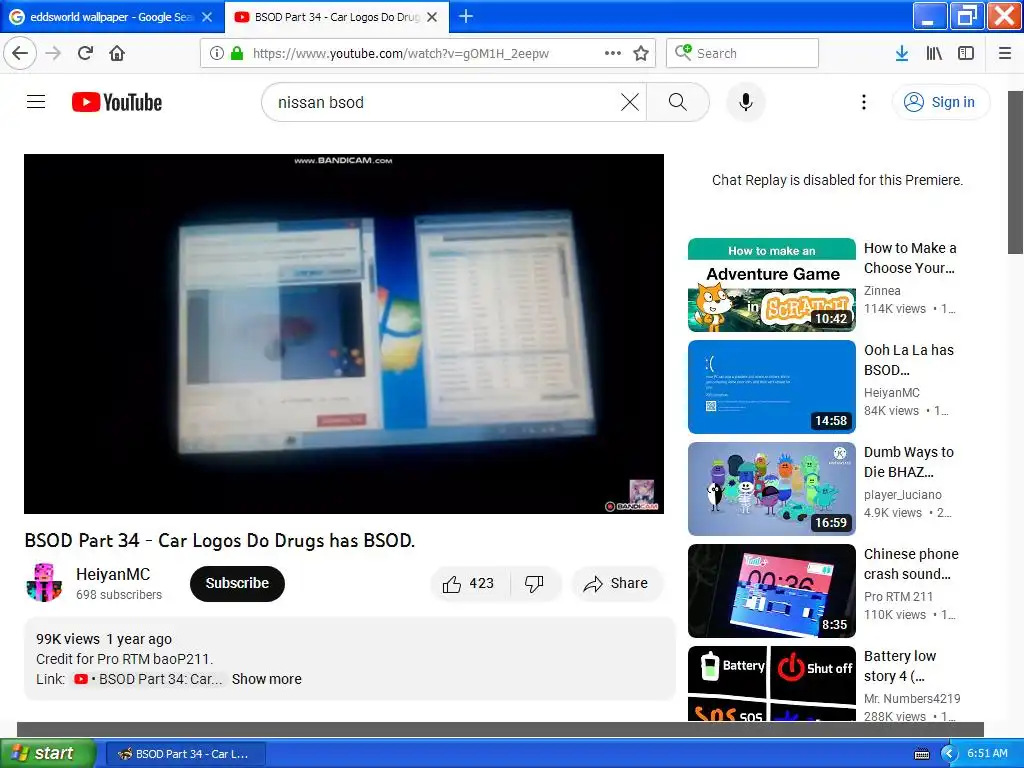Share this video
The height and width of the screenshot is (768, 1024).
617,583
